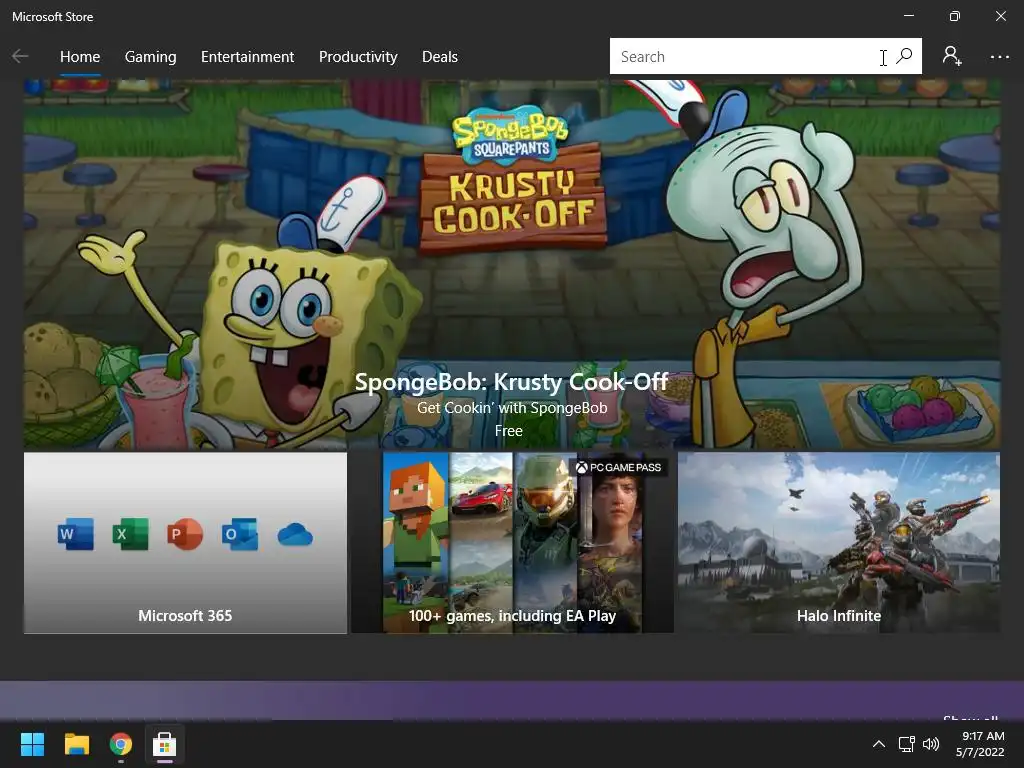Click the SpongeBob: Krusty Cook-Off title text

tap(511, 382)
